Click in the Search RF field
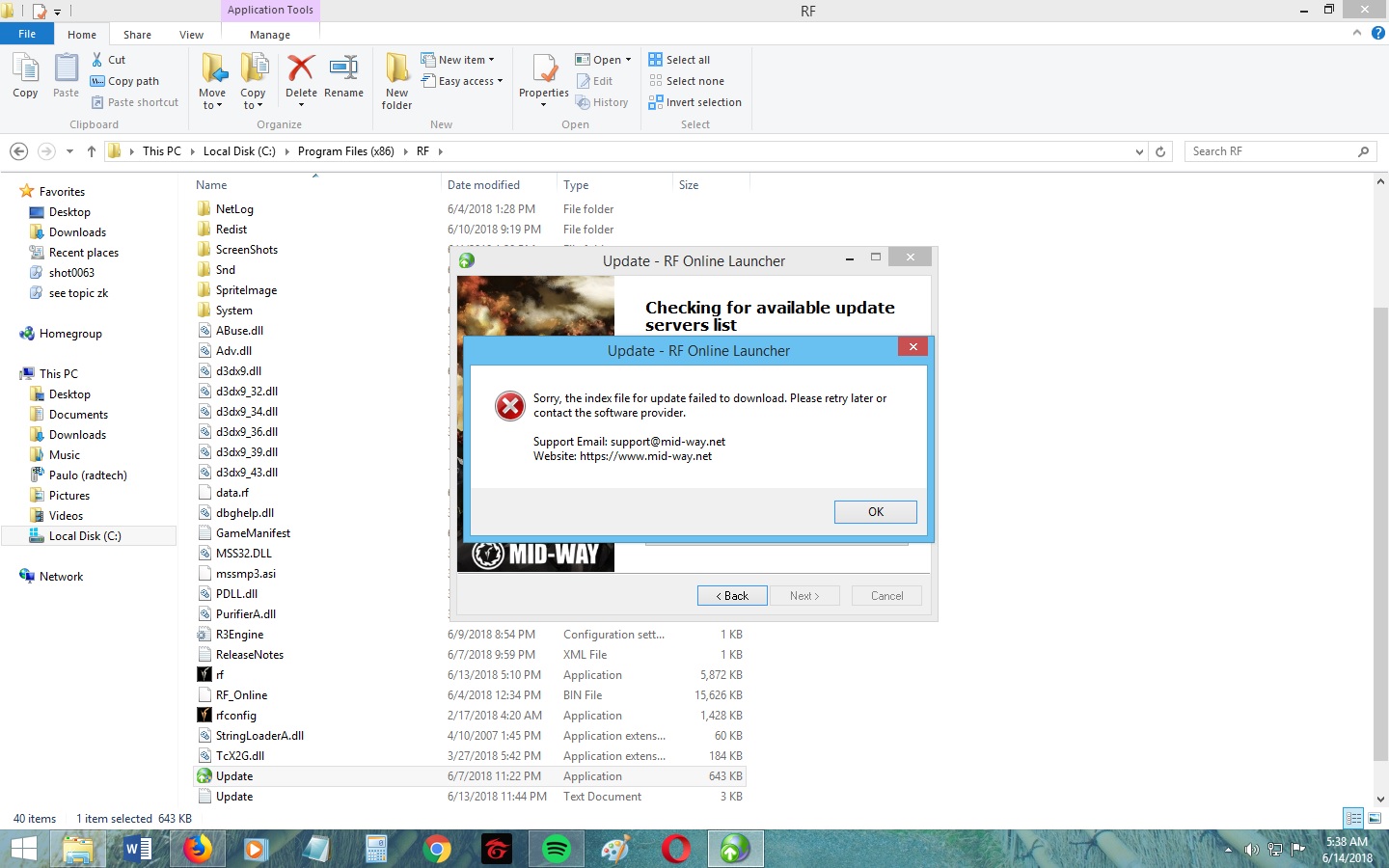This screenshot has width=1389, height=868. point(1269,151)
